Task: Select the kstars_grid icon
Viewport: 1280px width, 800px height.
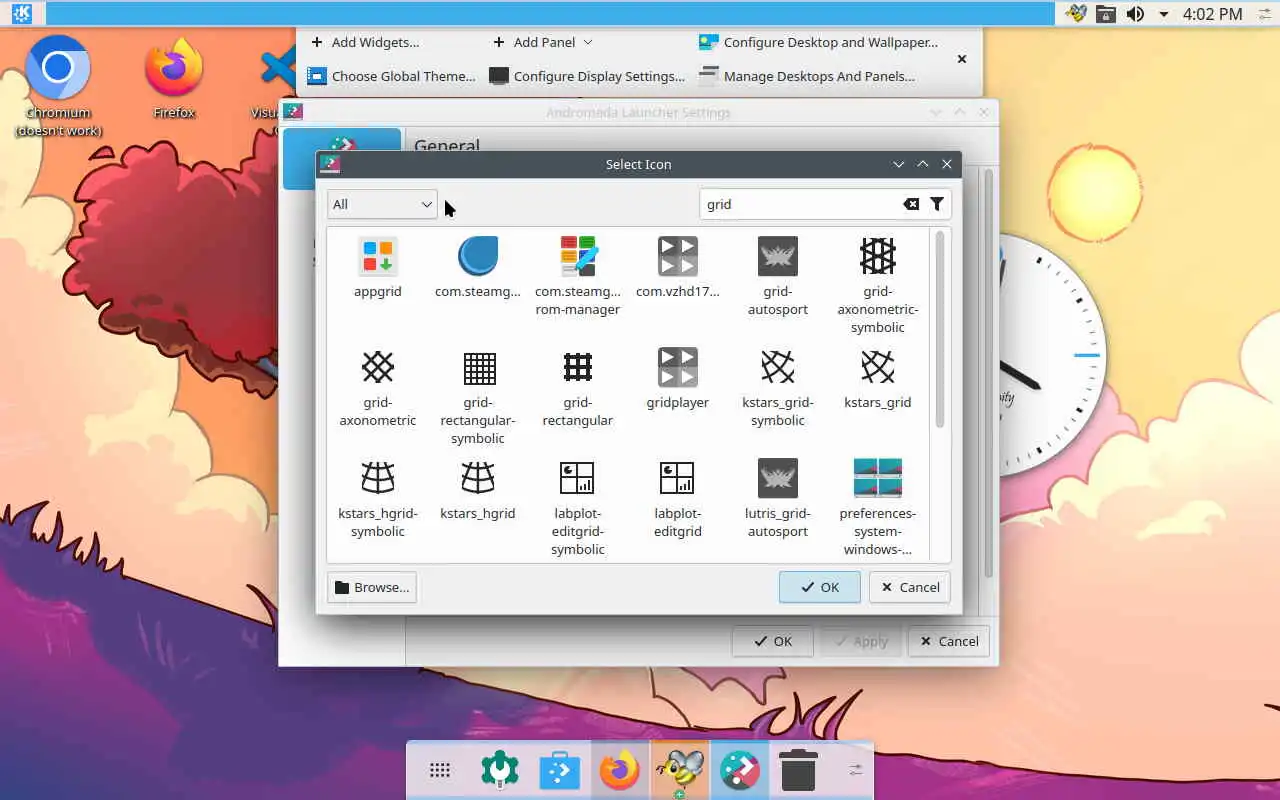Action: [x=878, y=368]
